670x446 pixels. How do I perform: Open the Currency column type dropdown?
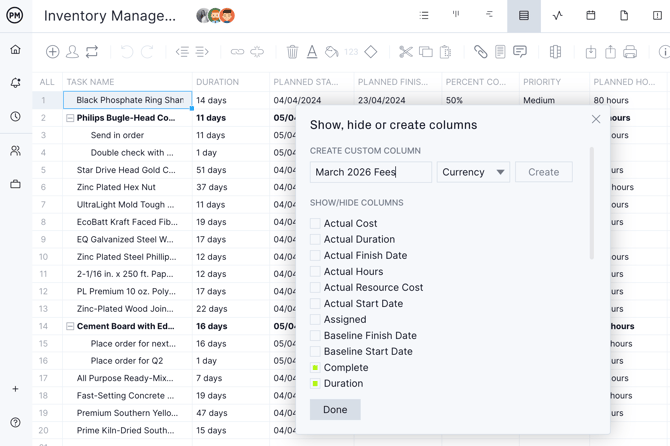(473, 172)
